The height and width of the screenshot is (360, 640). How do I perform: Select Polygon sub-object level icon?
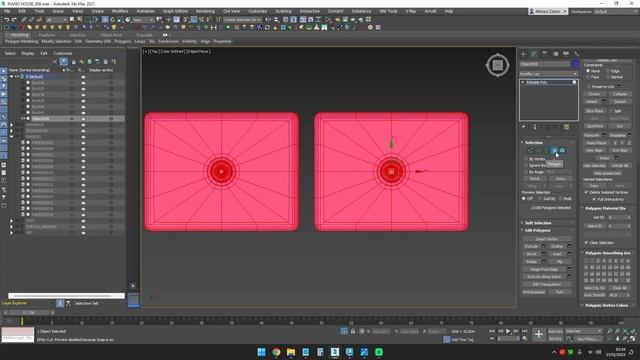coord(554,151)
